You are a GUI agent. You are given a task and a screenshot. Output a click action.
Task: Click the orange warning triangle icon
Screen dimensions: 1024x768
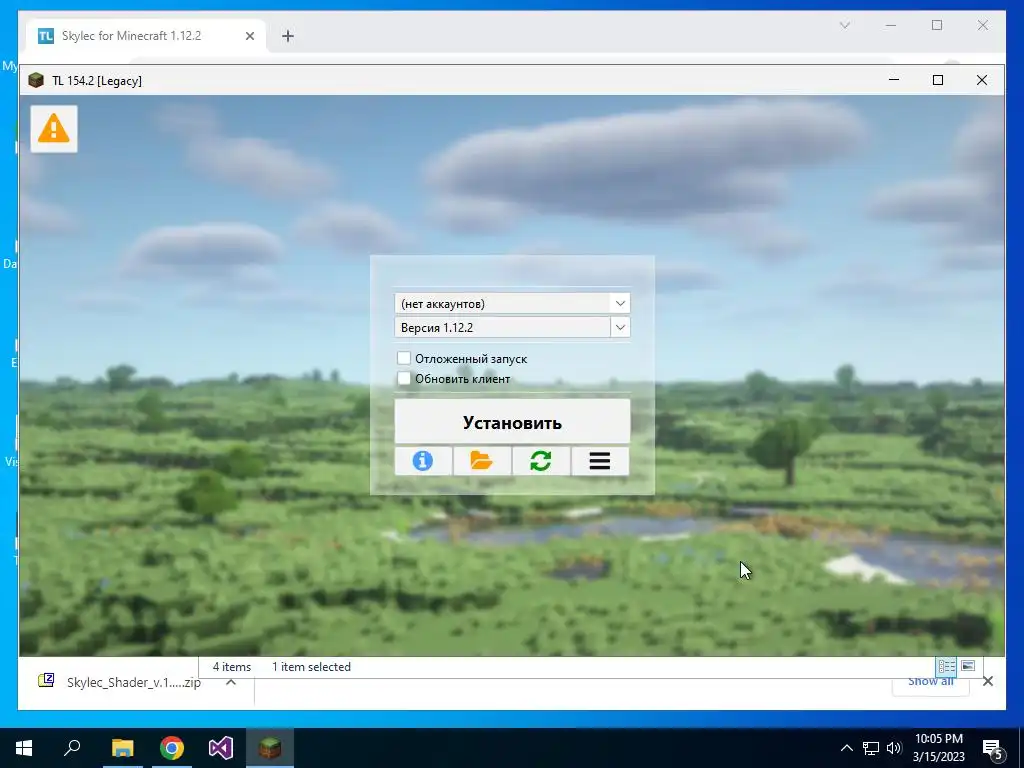point(54,129)
